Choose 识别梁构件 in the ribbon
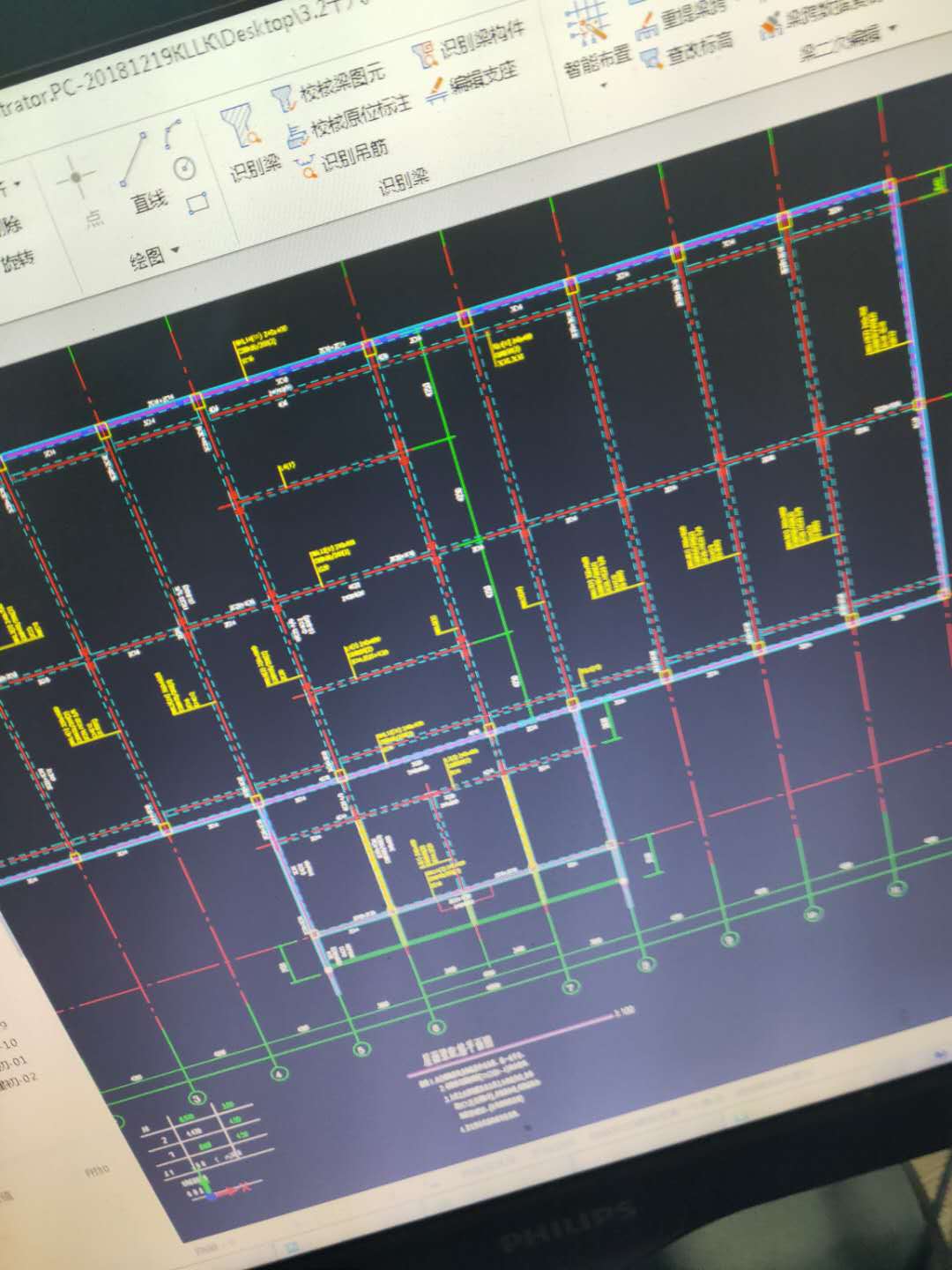 coord(469,45)
